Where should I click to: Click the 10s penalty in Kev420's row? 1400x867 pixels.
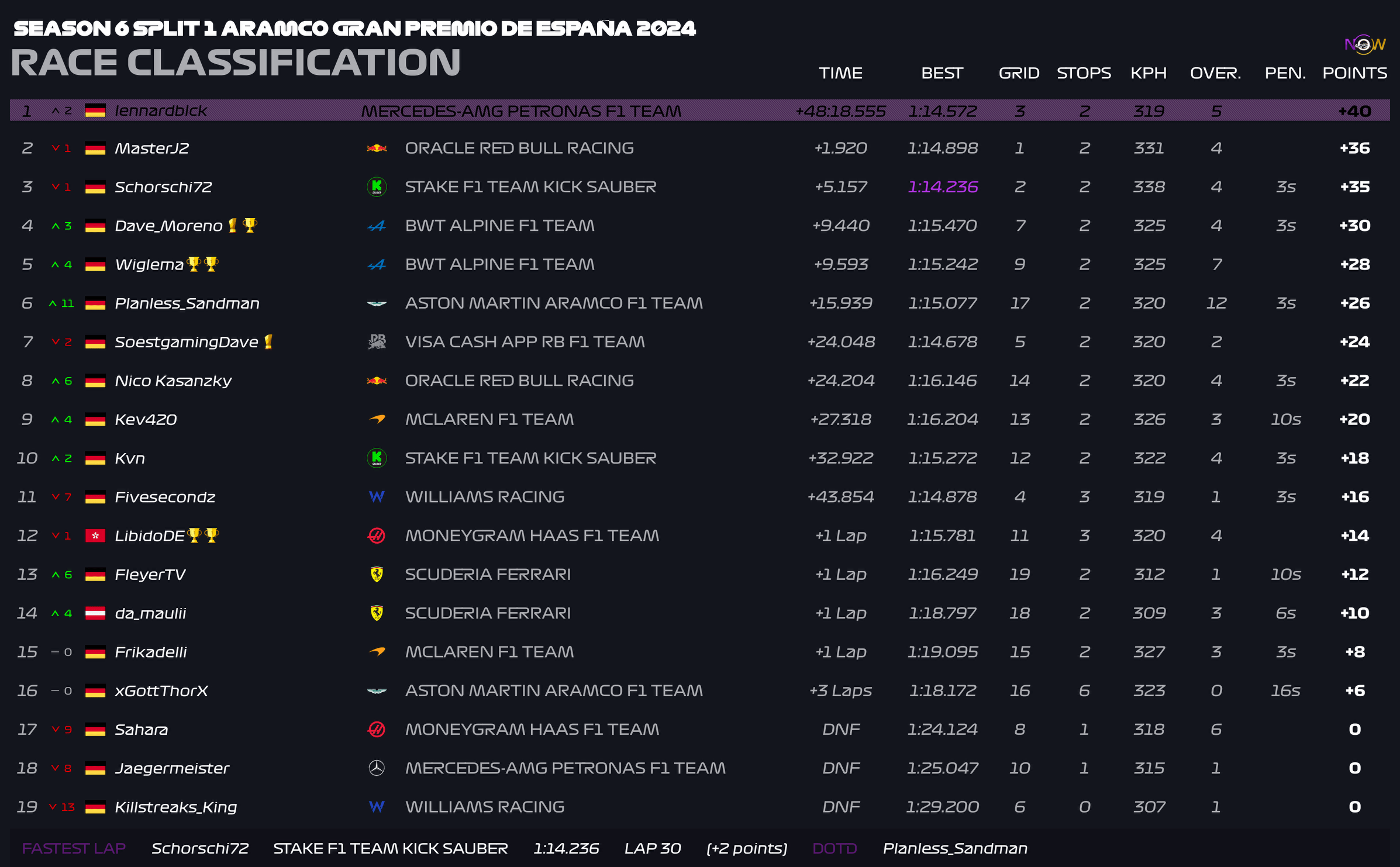(1285, 419)
